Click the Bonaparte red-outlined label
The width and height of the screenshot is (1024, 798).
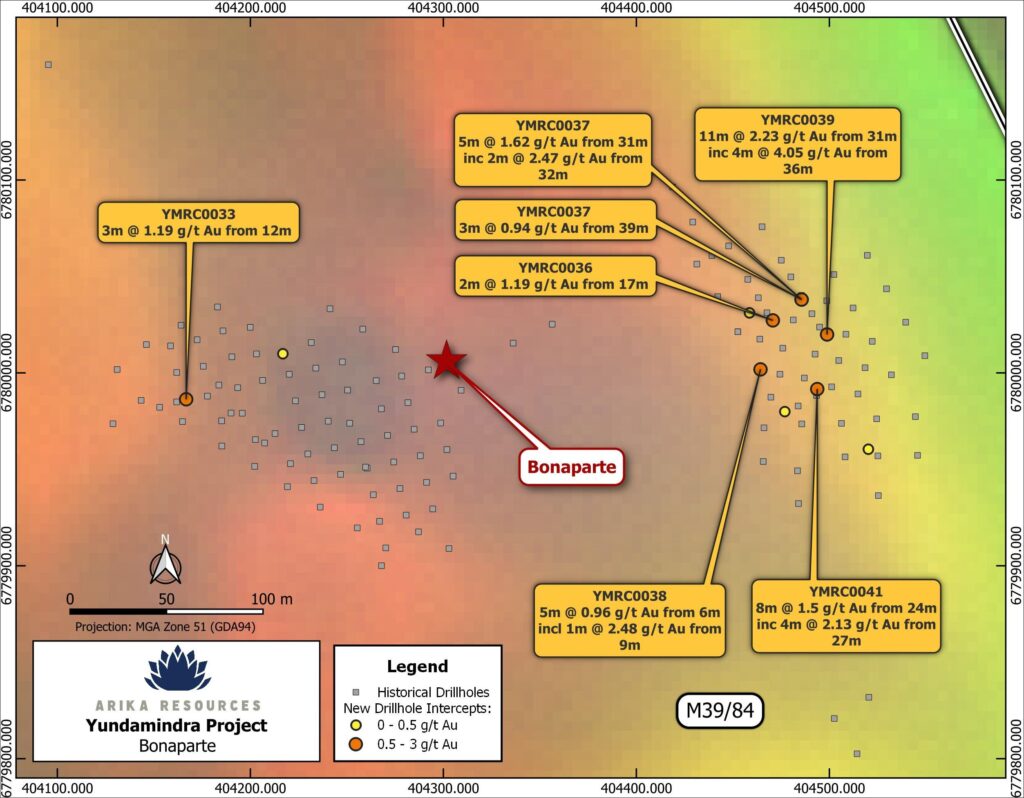click(x=571, y=466)
